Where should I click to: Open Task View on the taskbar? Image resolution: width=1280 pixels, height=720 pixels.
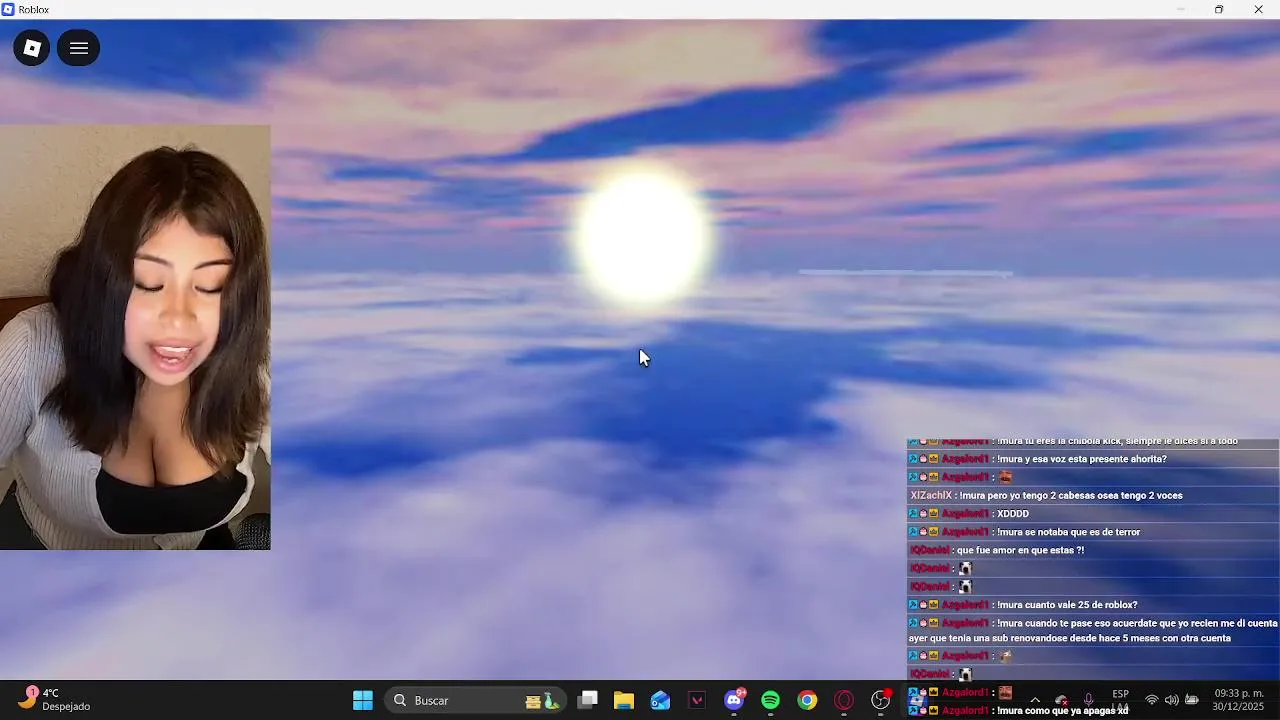(x=588, y=700)
